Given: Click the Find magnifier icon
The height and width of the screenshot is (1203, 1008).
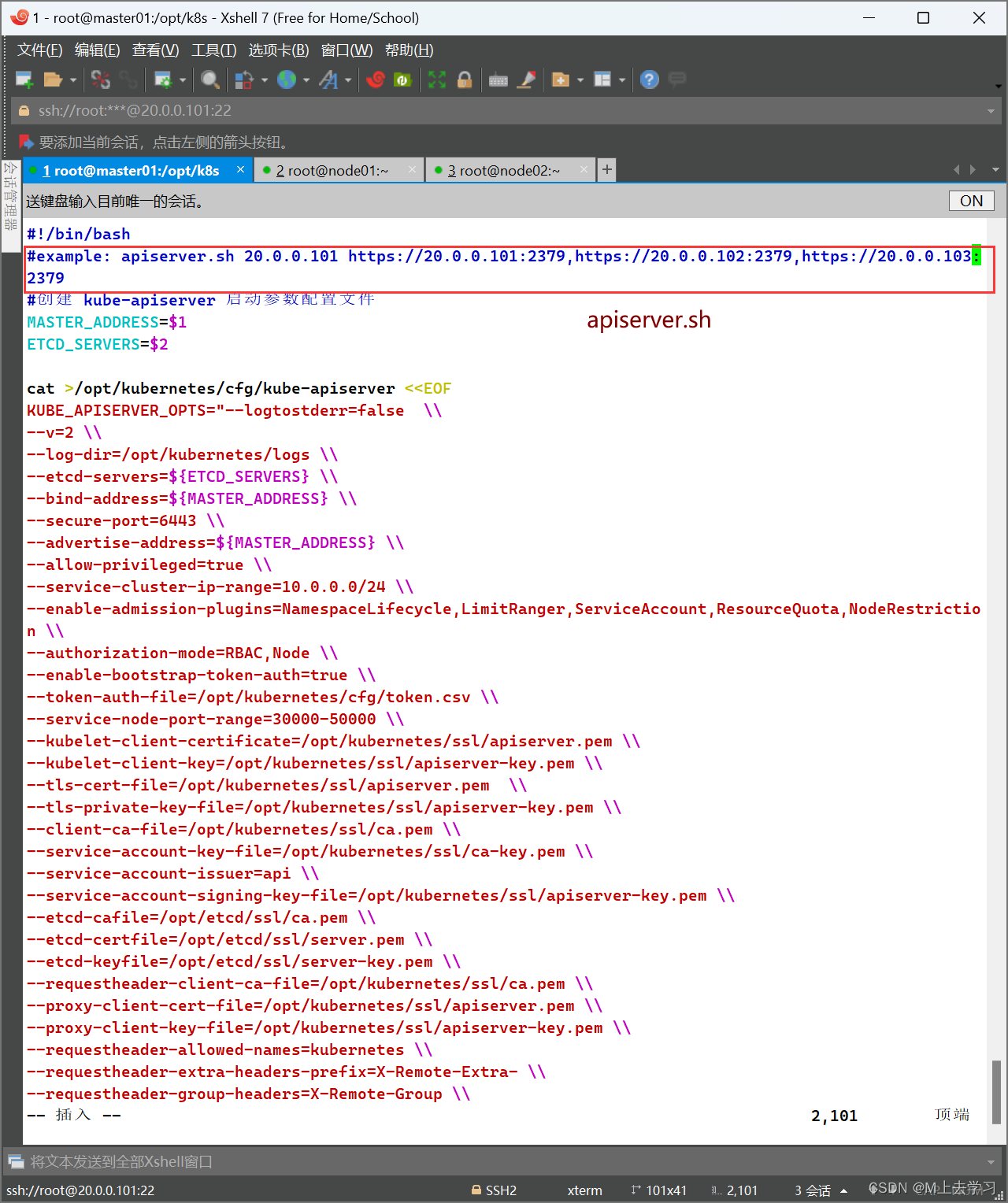Looking at the screenshot, I should coord(209,80).
